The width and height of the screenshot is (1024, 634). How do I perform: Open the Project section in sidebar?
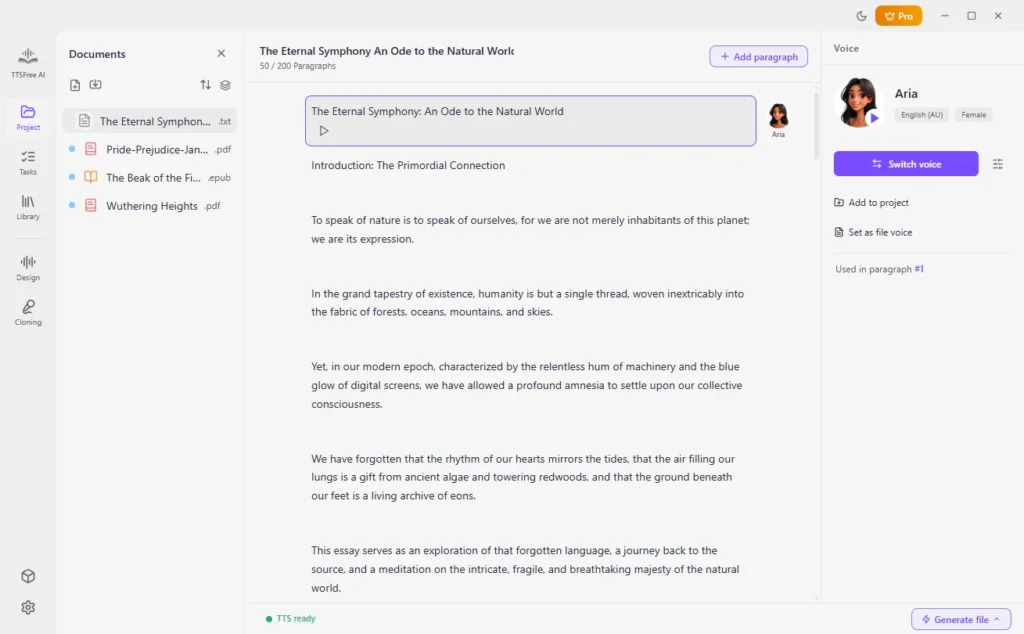click(28, 118)
